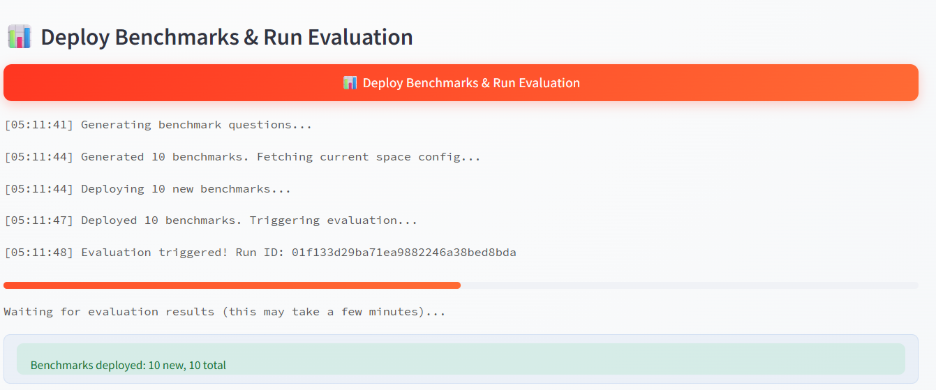This screenshot has width=936, height=390.
Task: Select the 'Deployed 10 benchmarks. Triggering evaluation' log line
Action: tap(211, 220)
